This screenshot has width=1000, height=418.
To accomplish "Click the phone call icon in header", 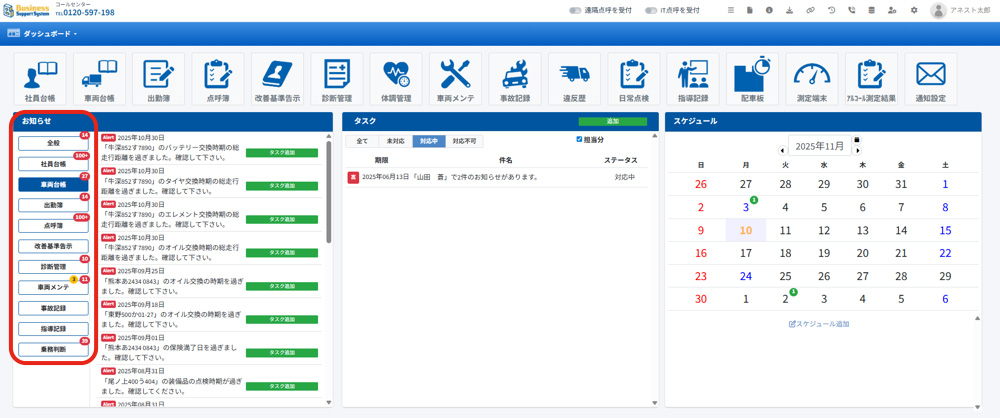I will click(851, 10).
